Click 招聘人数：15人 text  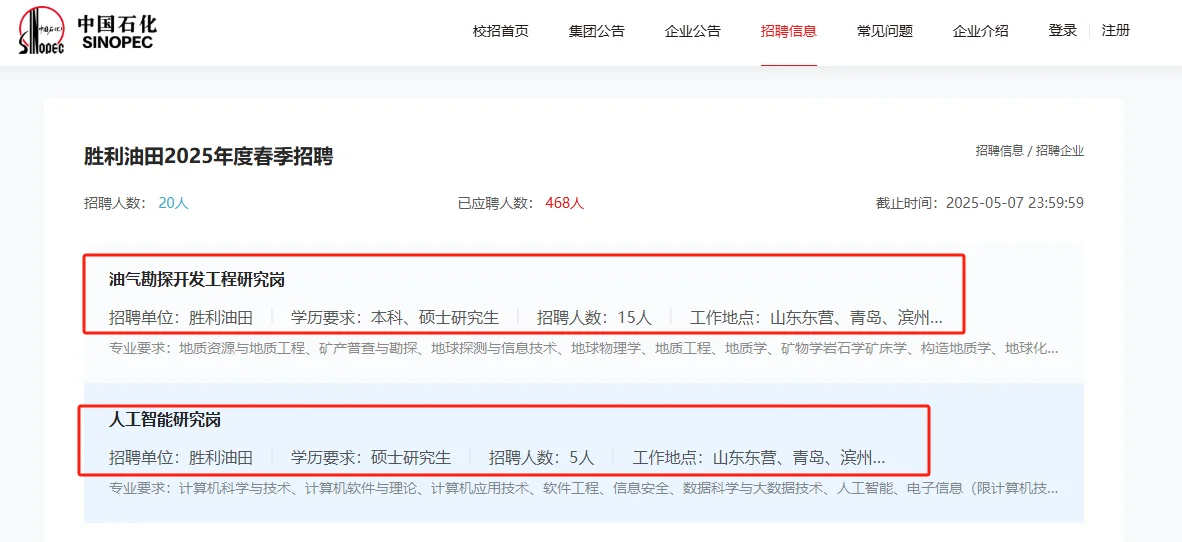pyautogui.click(x=594, y=317)
